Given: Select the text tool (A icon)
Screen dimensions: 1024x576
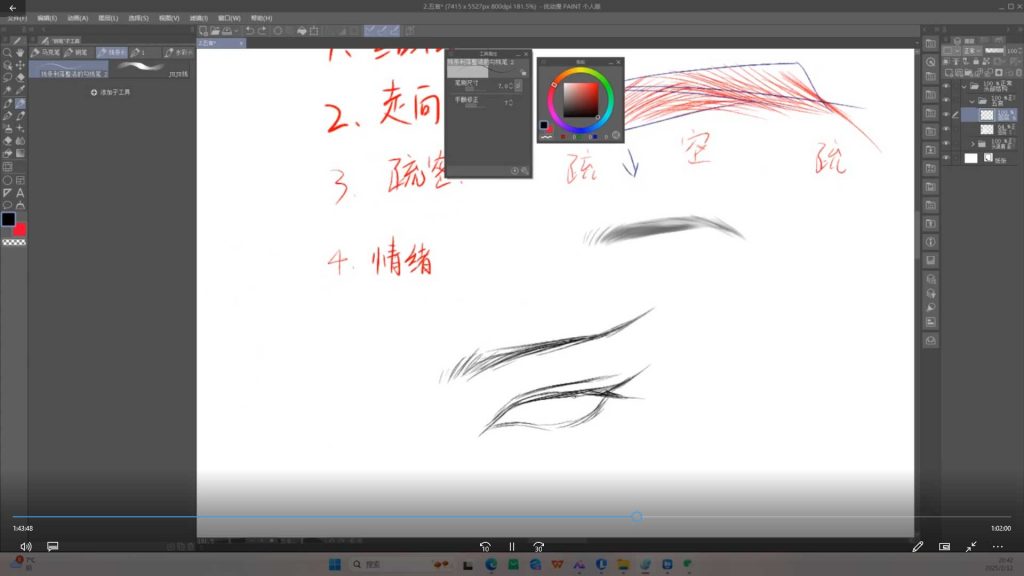Looking at the screenshot, I should pos(20,192).
